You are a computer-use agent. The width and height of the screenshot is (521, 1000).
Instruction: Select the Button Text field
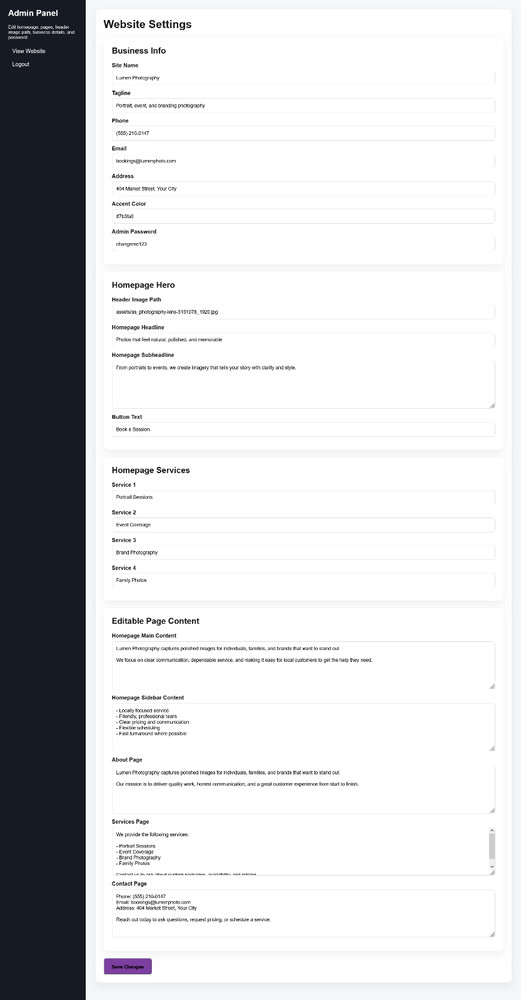point(304,429)
